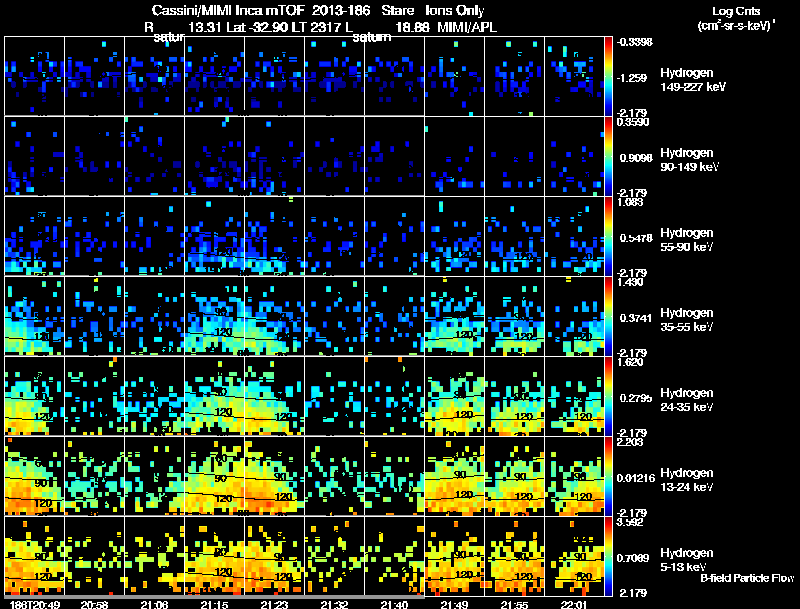800x609 pixels.
Task: Click the 21:55 time label
Action: [x=514, y=604]
